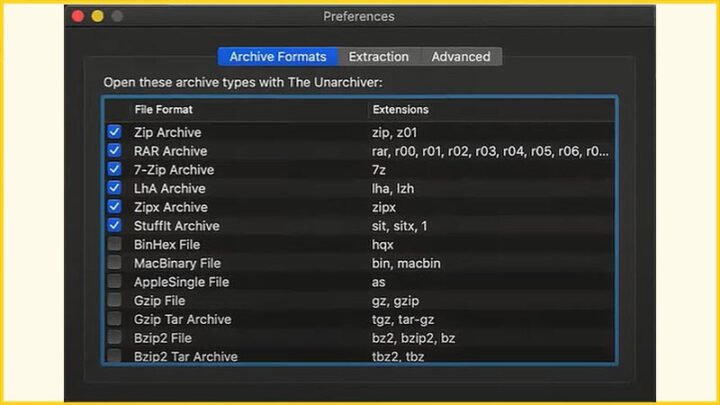720x405 pixels.
Task: Uncheck the RAR Archive checkbox
Action: pos(114,151)
